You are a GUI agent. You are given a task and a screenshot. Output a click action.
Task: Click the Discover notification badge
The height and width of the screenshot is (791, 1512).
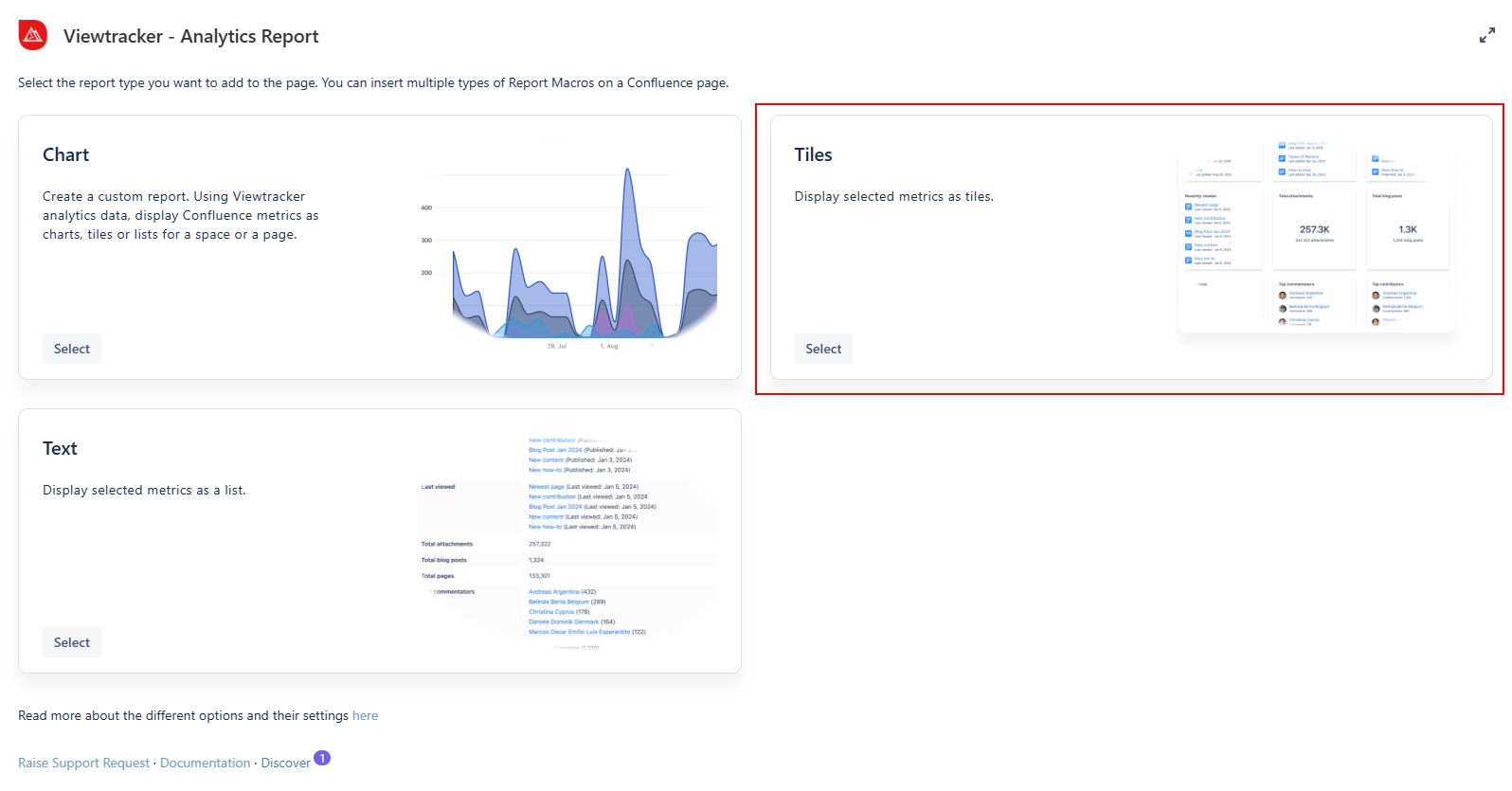[322, 758]
